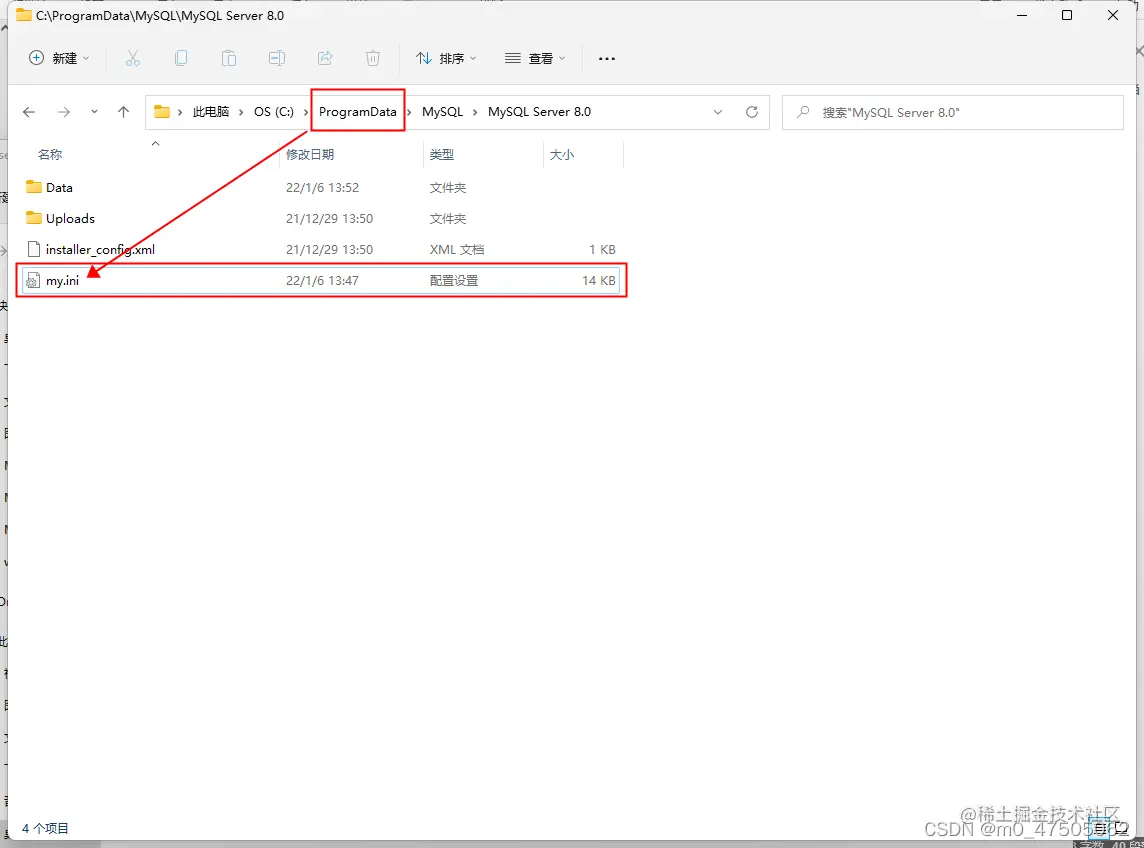
Task: Click the Share icon in toolbar
Action: pos(325,58)
